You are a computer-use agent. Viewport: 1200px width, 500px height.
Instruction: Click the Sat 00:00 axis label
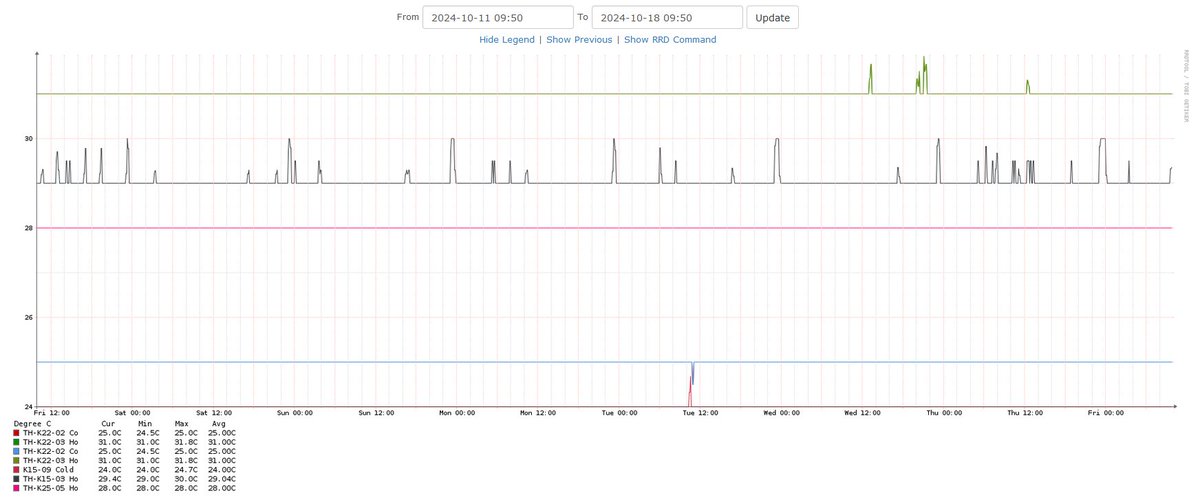pyautogui.click(x=132, y=412)
